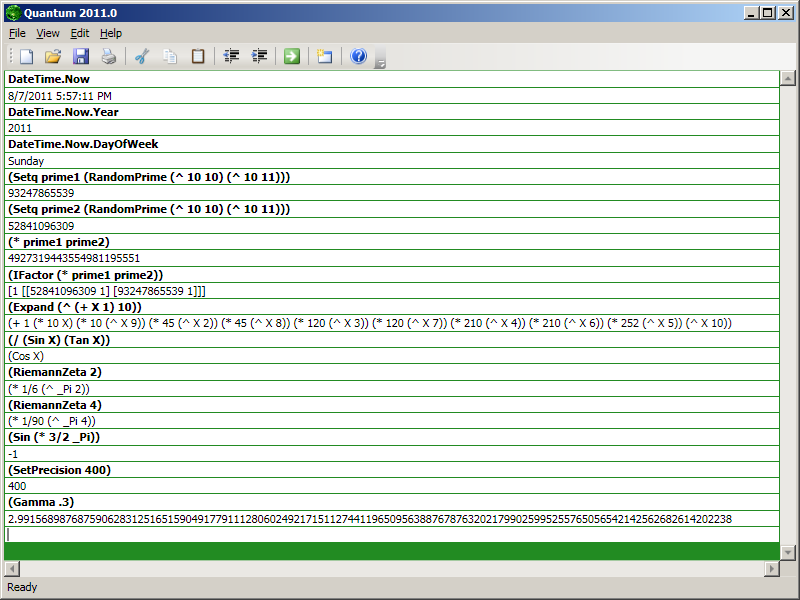Image resolution: width=800 pixels, height=600 pixels.
Task: Open help with the blue question mark
Action: (x=359, y=56)
